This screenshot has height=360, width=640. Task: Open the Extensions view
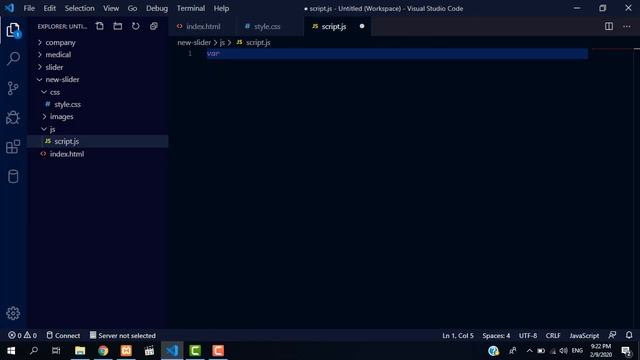click(13, 147)
